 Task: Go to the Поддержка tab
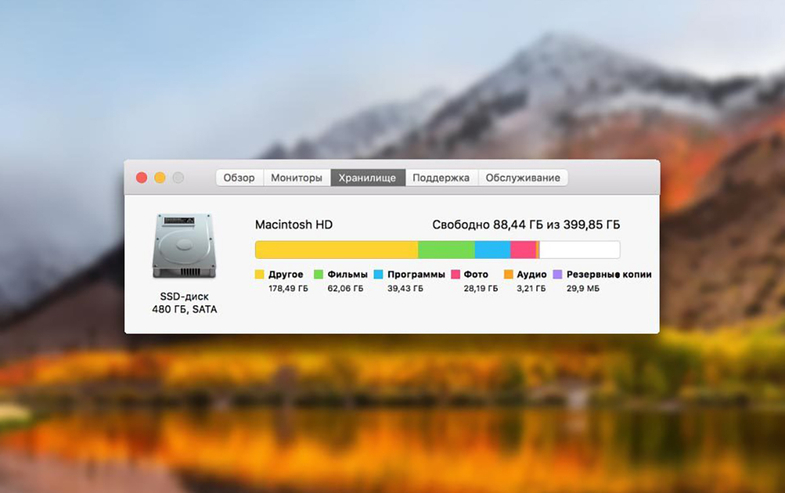click(x=441, y=178)
